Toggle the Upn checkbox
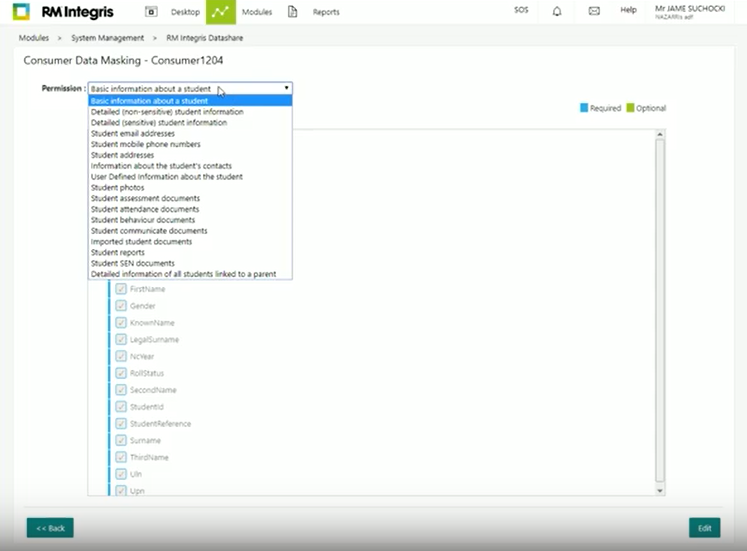 pyautogui.click(x=121, y=490)
